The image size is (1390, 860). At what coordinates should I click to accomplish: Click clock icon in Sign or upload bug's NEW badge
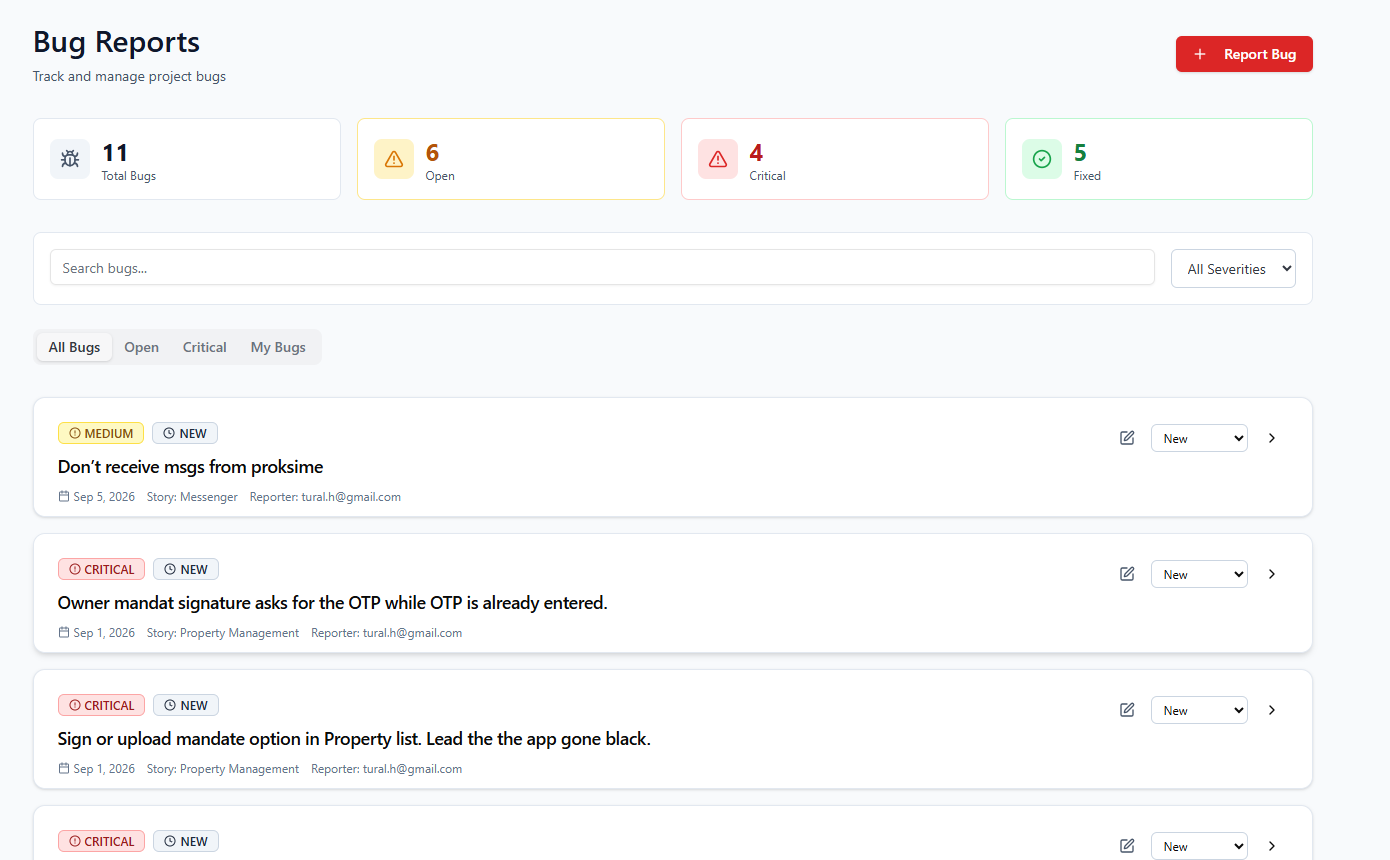170,706
